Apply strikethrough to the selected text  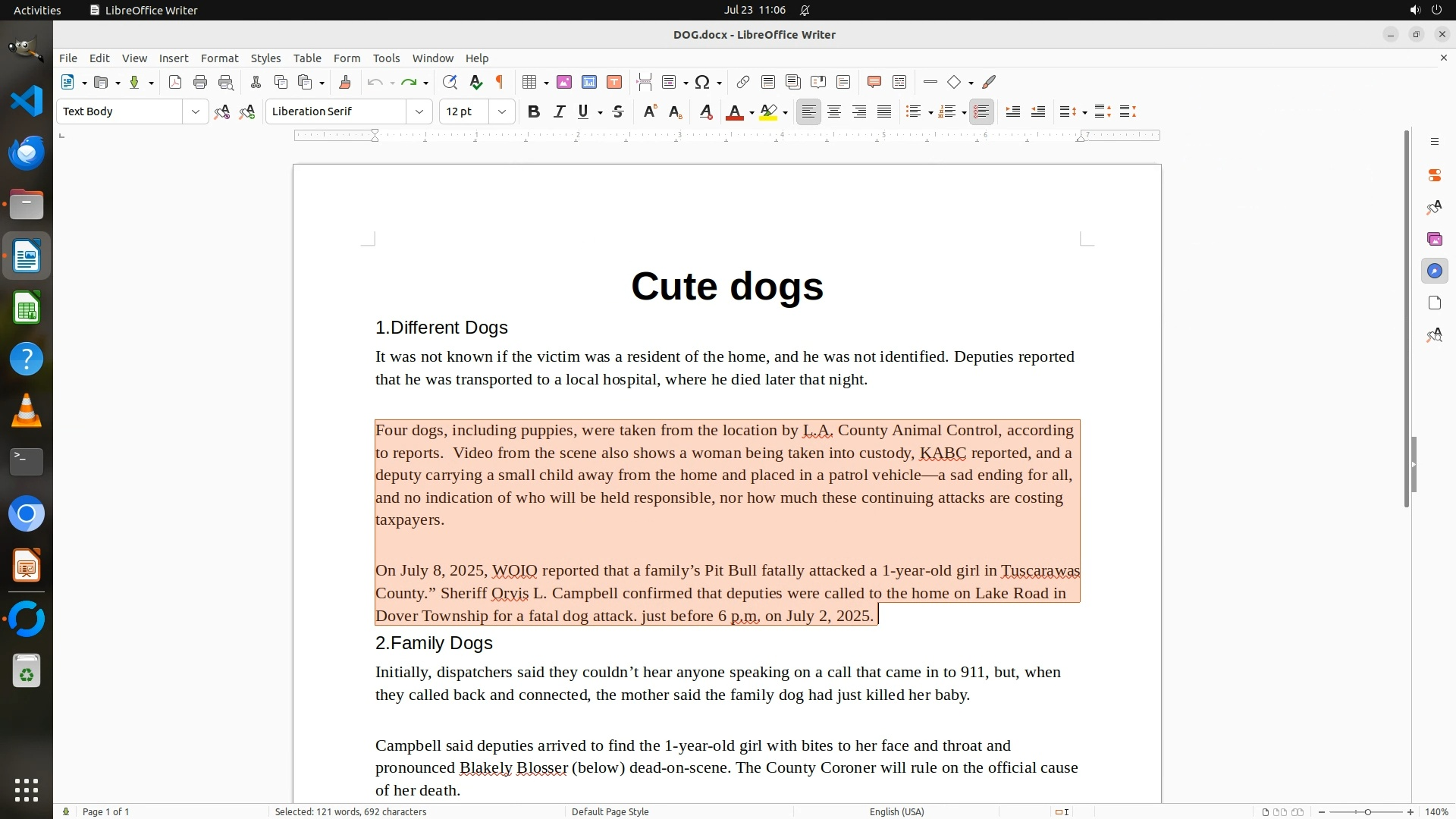pyautogui.click(x=618, y=112)
